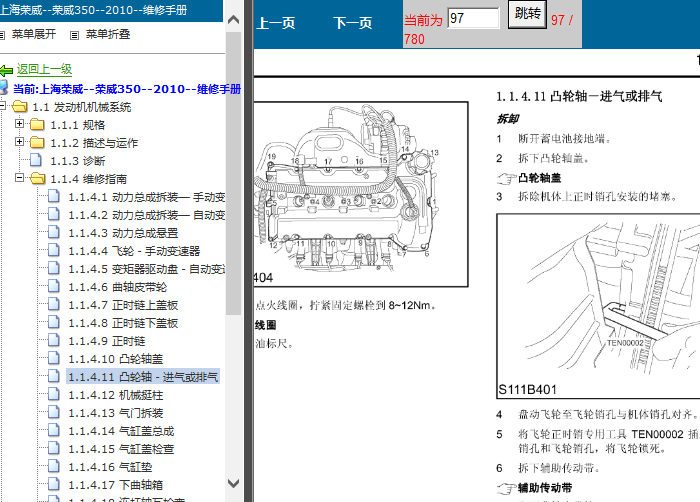Click the page icon for 1.1.4.8 正时链下盖板
700x502 pixels.
pos(54,322)
